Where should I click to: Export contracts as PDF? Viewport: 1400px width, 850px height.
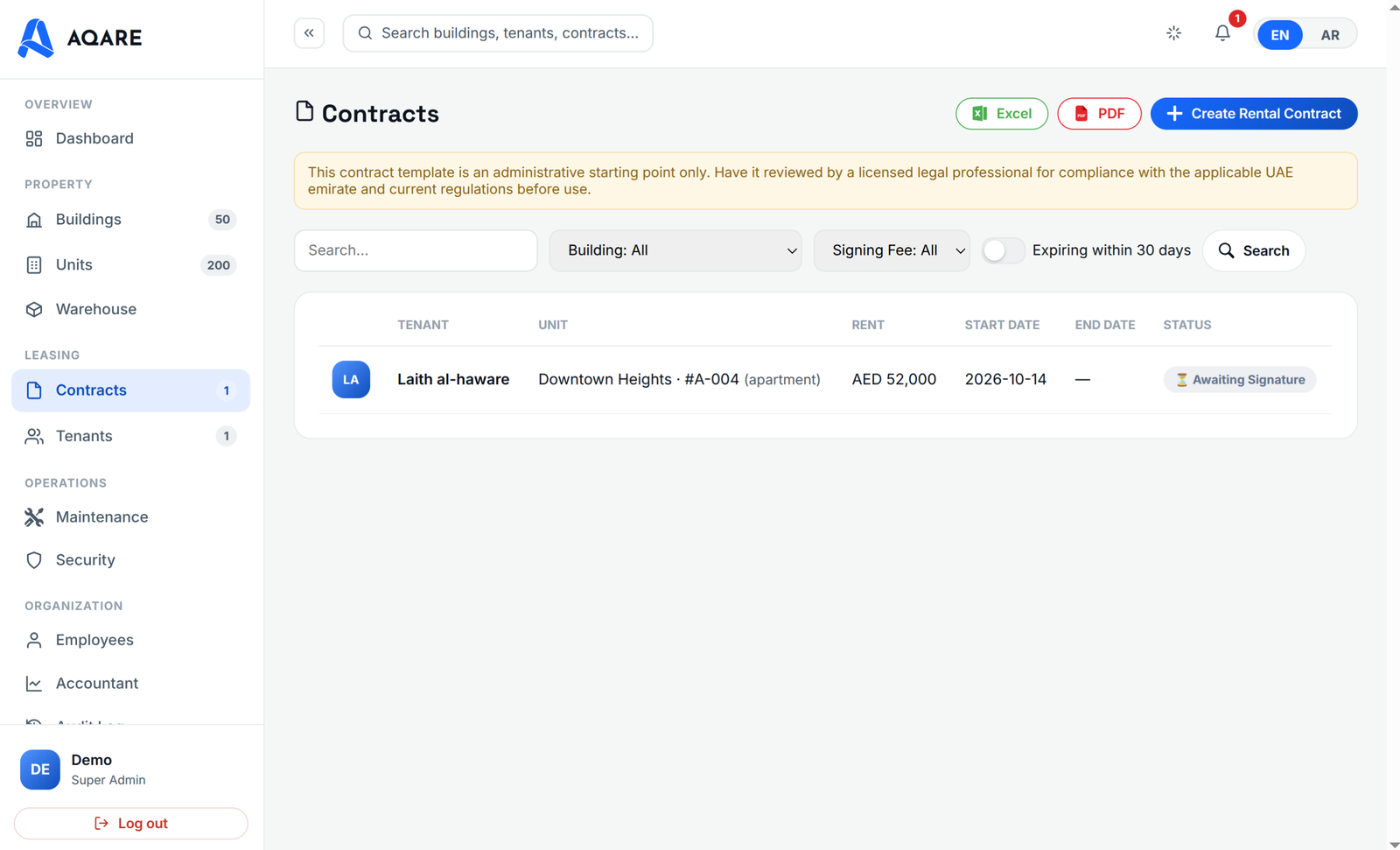[x=1099, y=114]
